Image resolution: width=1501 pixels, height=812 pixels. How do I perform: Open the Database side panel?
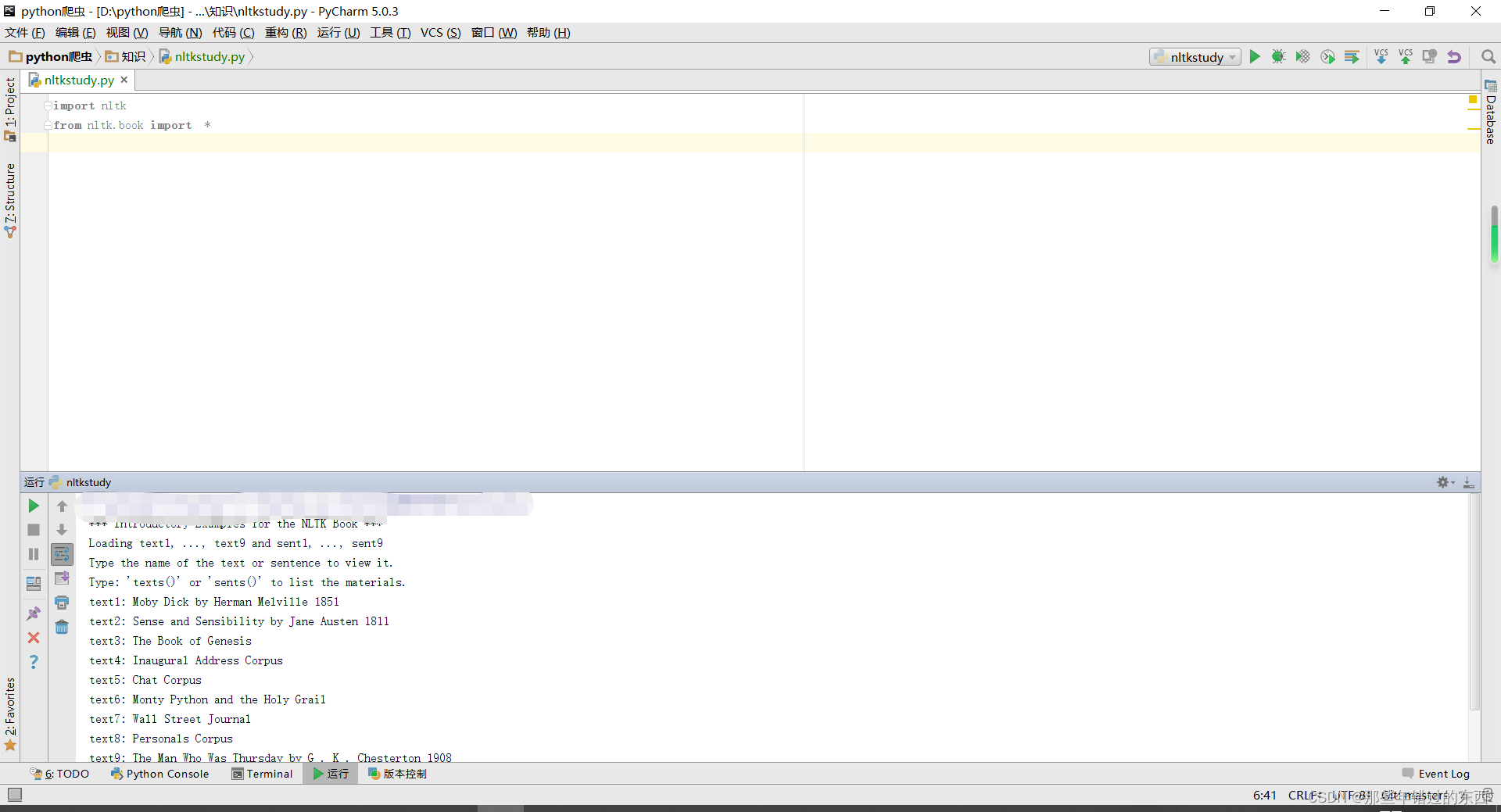point(1491,112)
